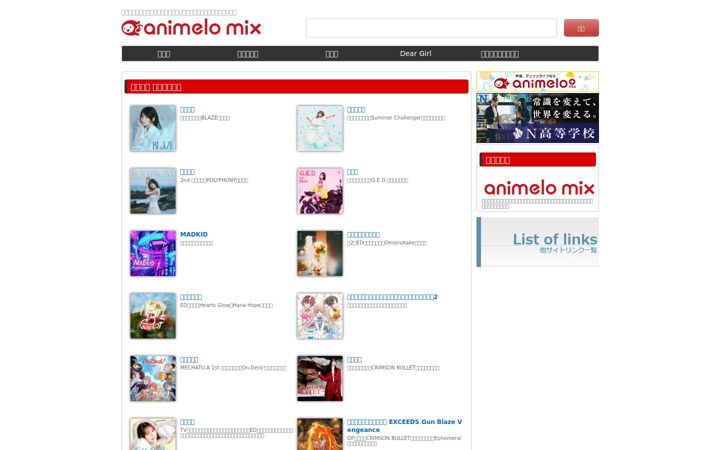Click the 2nd POLYPHONY description text

[x=214, y=180]
